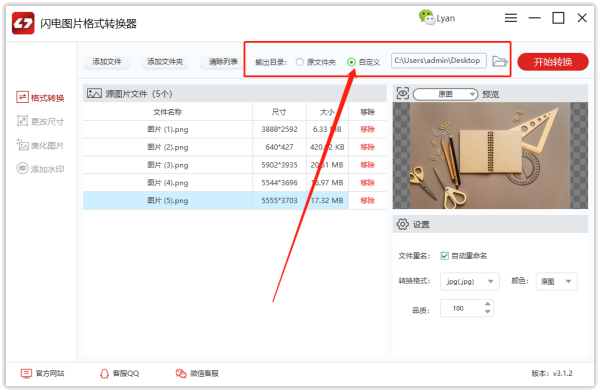
Task: Click size cell 640*427
Action: click(279, 147)
